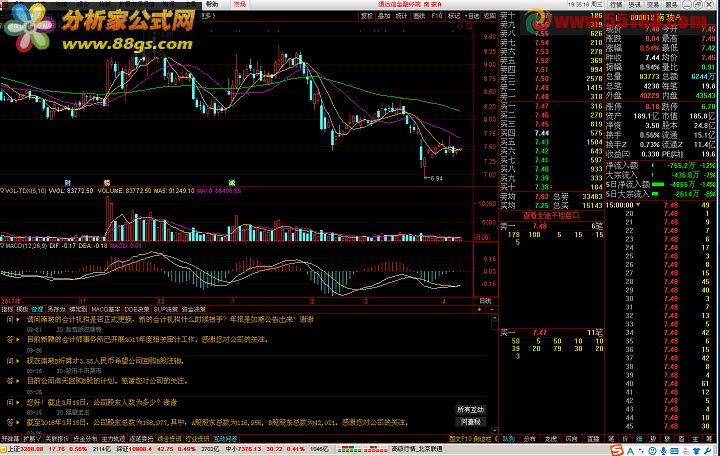Select the SUP决策 indicator tab

click(165, 310)
